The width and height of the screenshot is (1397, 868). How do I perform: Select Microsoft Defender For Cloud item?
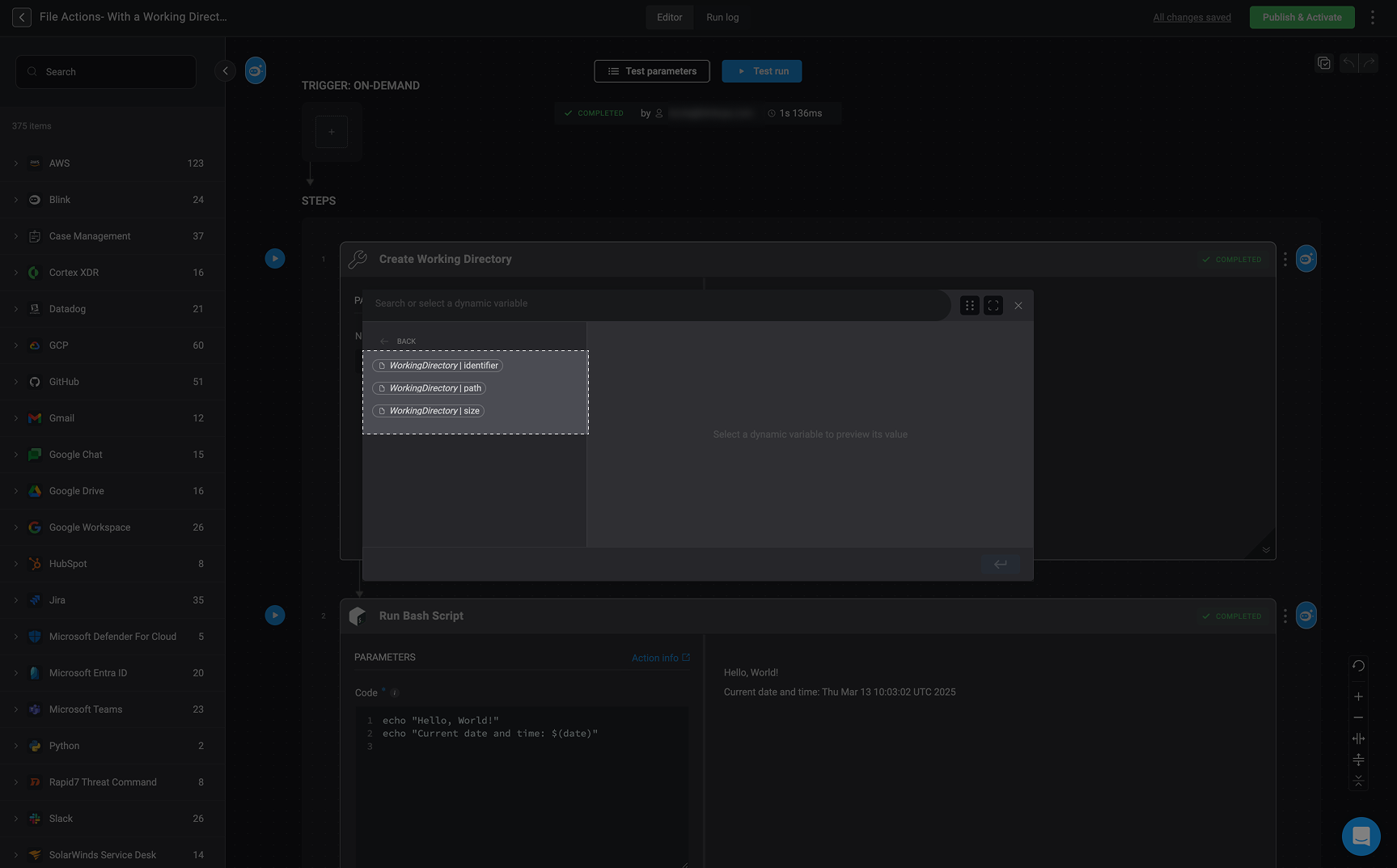pos(112,637)
